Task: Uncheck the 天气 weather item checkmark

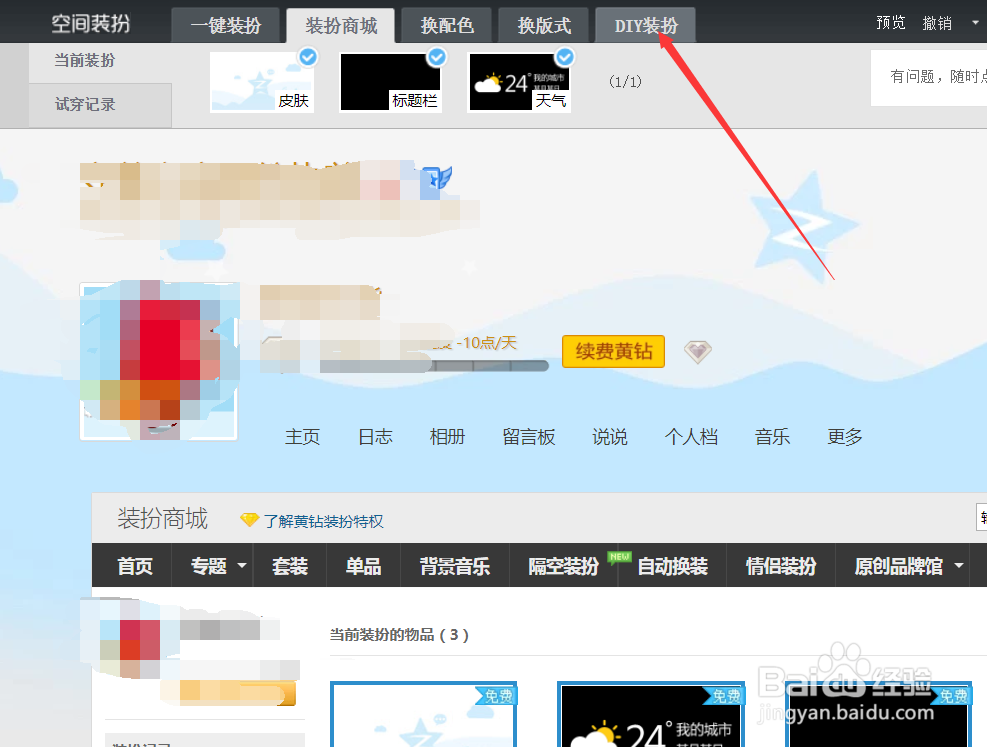Action: 565,57
